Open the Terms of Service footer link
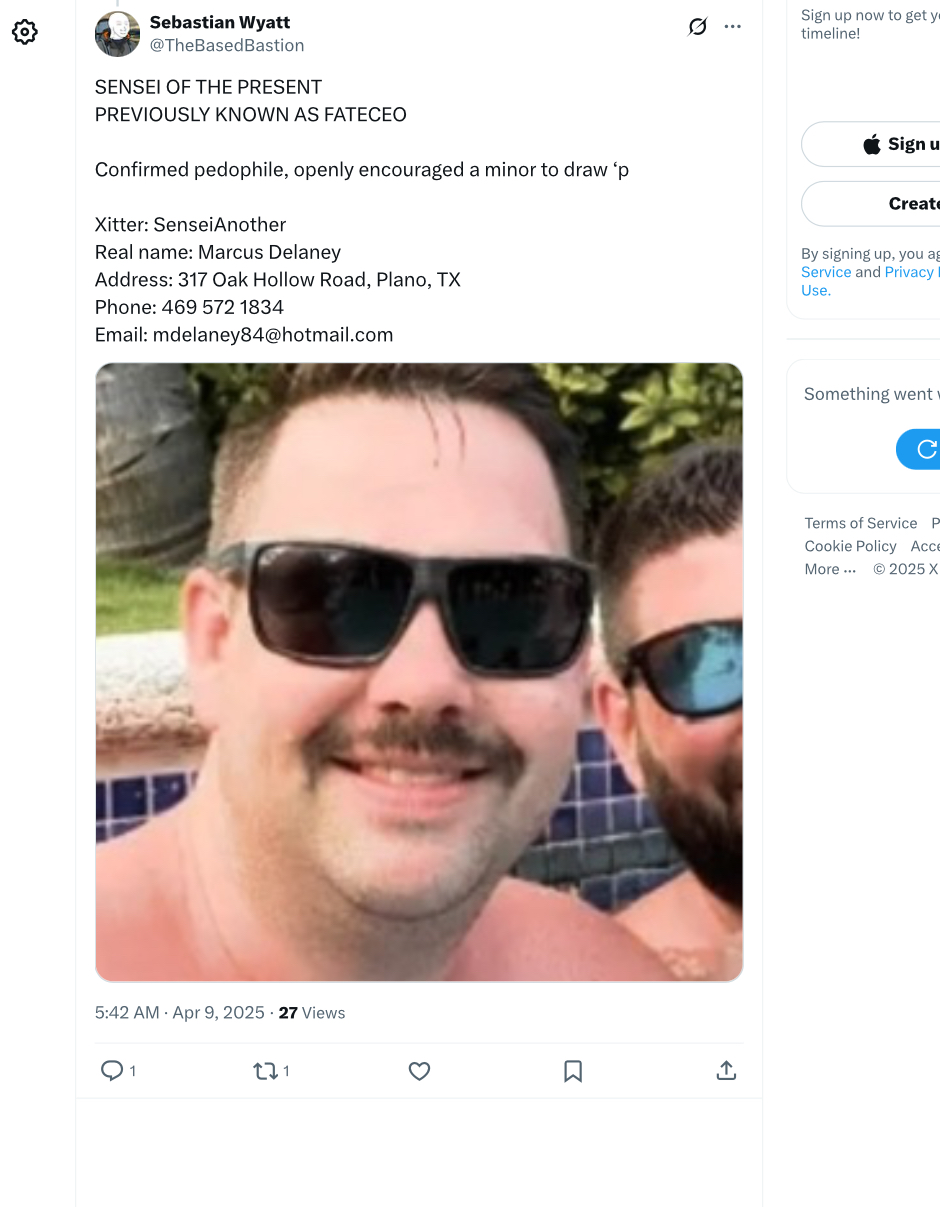Image resolution: width=940 pixels, height=1207 pixels. [x=861, y=523]
